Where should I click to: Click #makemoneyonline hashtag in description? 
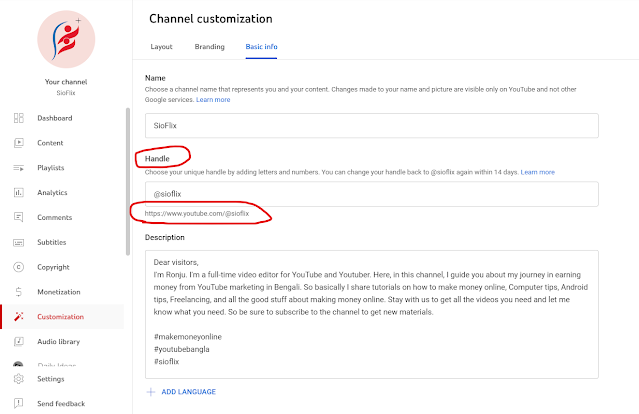[188, 337]
